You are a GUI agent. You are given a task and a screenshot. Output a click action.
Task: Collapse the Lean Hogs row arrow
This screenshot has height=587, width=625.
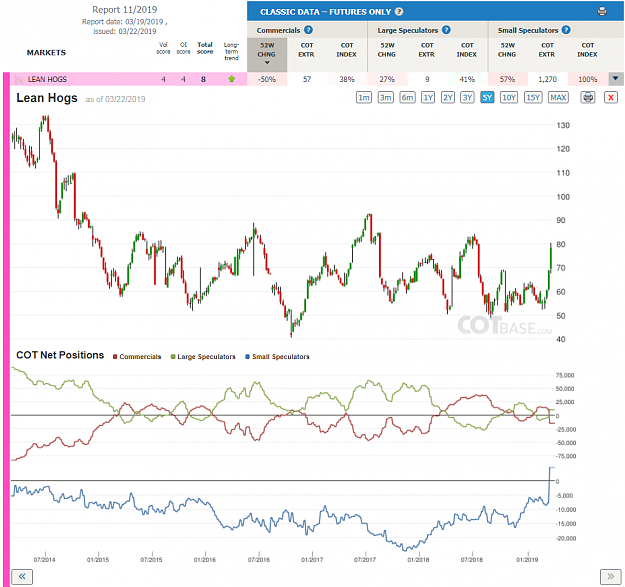pos(615,79)
